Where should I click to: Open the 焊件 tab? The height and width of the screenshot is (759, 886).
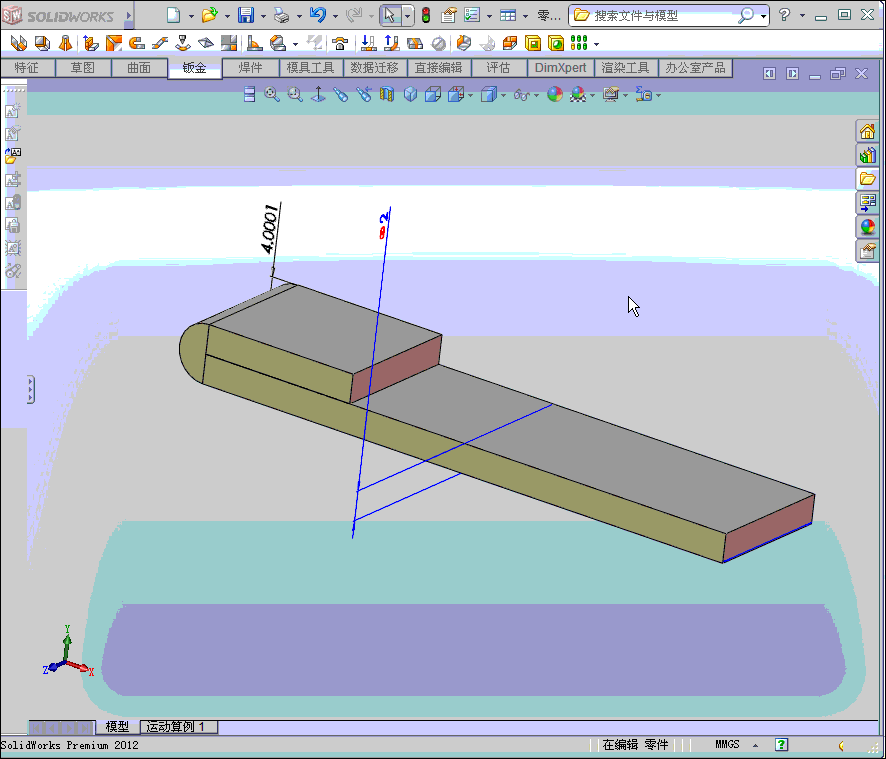point(250,68)
